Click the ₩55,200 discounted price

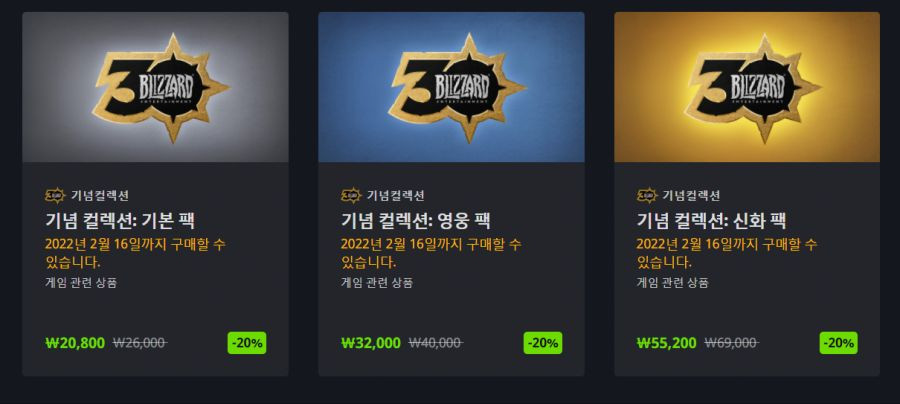click(666, 343)
